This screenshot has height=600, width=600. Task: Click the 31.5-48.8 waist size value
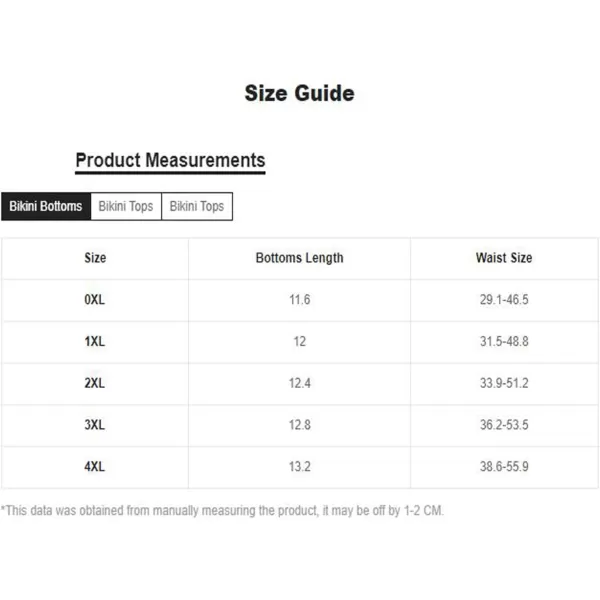coord(504,341)
